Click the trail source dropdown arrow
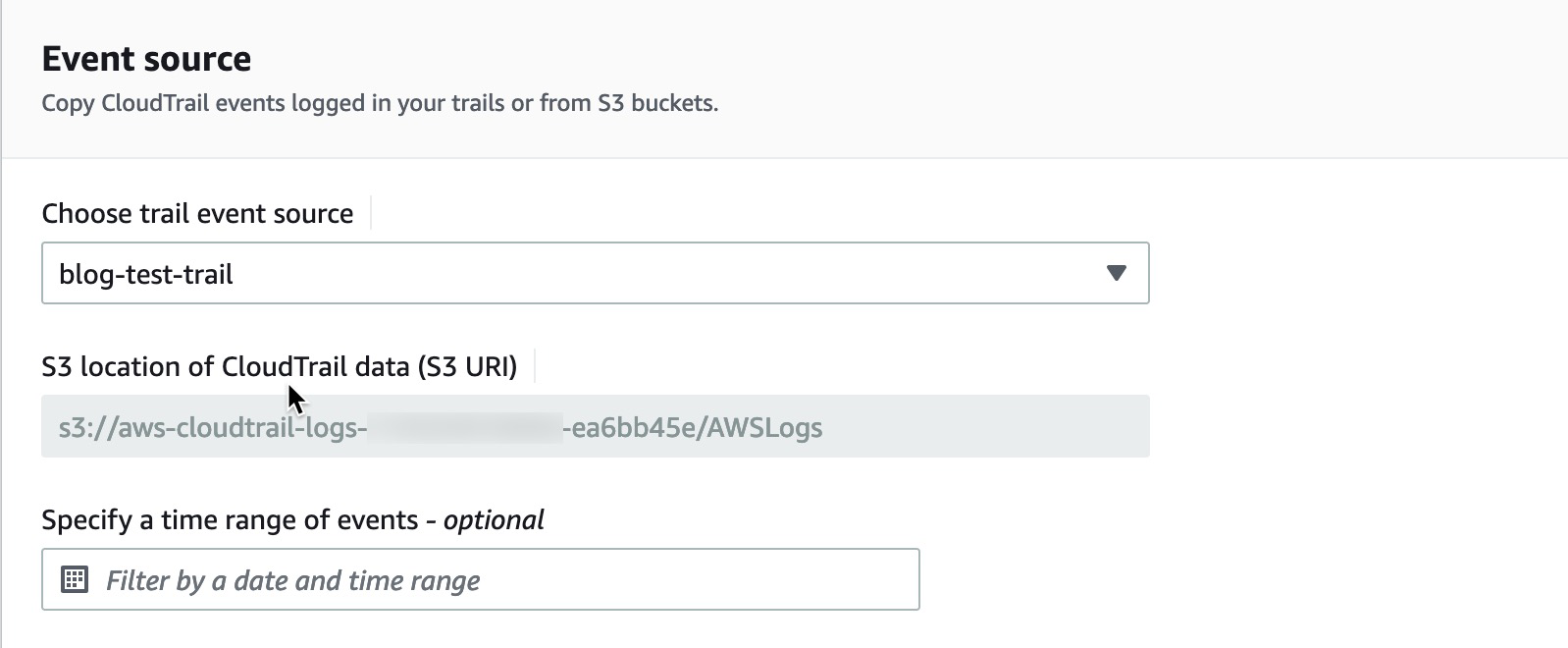 click(1116, 273)
